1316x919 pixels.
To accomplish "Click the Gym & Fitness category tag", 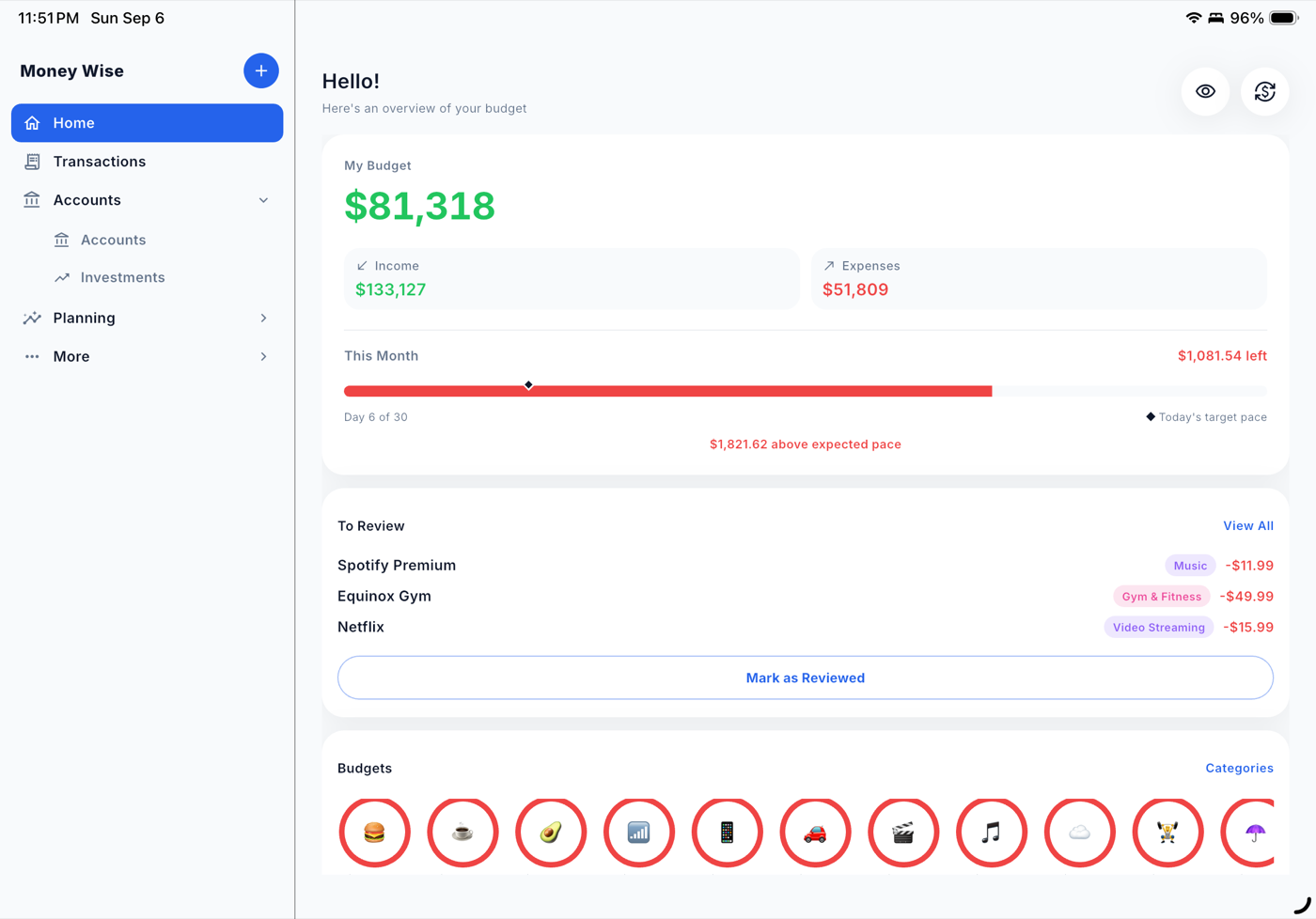I will 1161,597.
